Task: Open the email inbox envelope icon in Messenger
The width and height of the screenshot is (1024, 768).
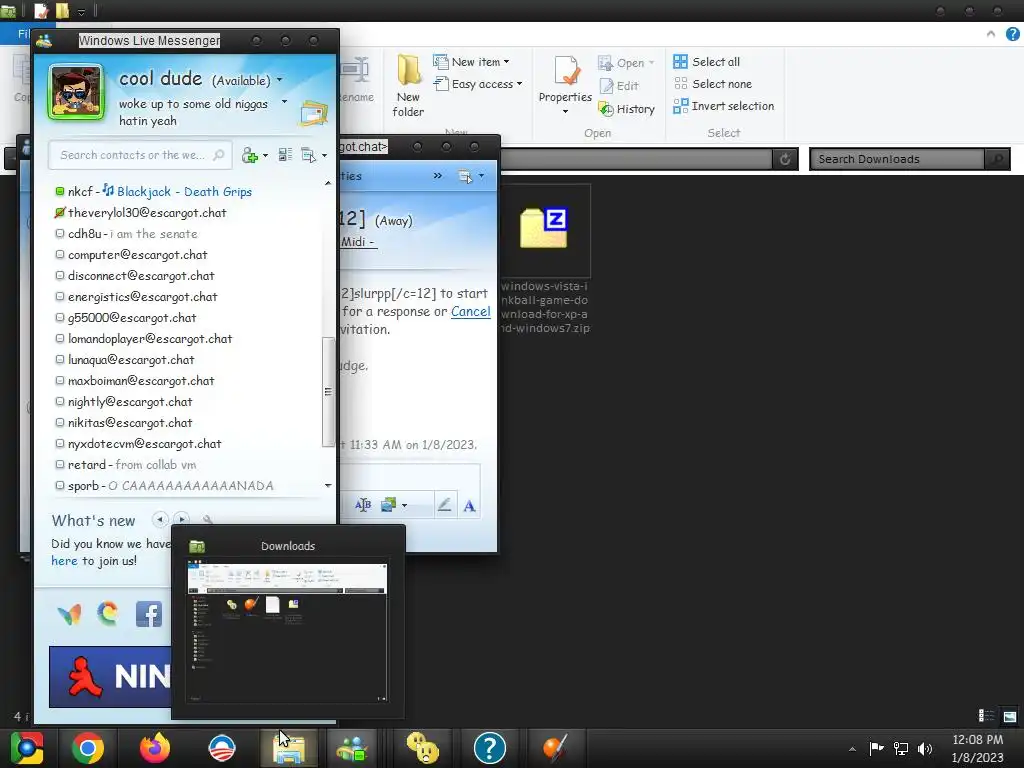Action: point(313,114)
